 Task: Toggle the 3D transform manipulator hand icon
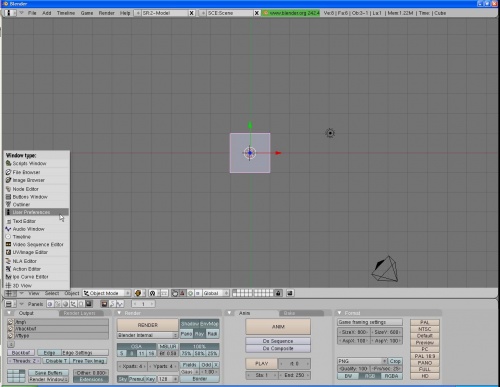[175, 293]
